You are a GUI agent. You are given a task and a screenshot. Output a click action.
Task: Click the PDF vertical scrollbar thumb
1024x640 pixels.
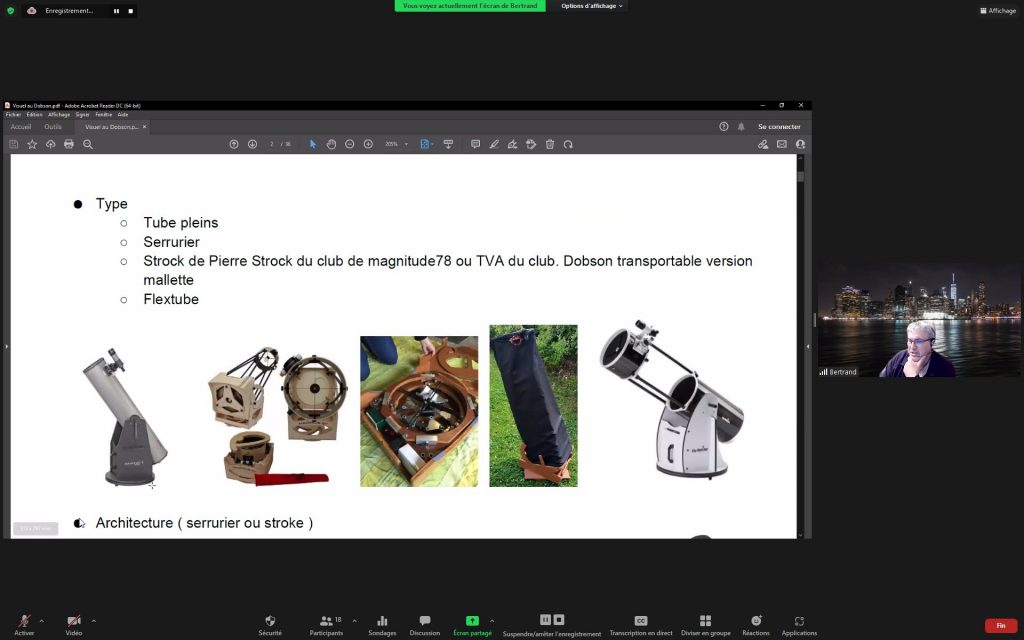pos(801,176)
